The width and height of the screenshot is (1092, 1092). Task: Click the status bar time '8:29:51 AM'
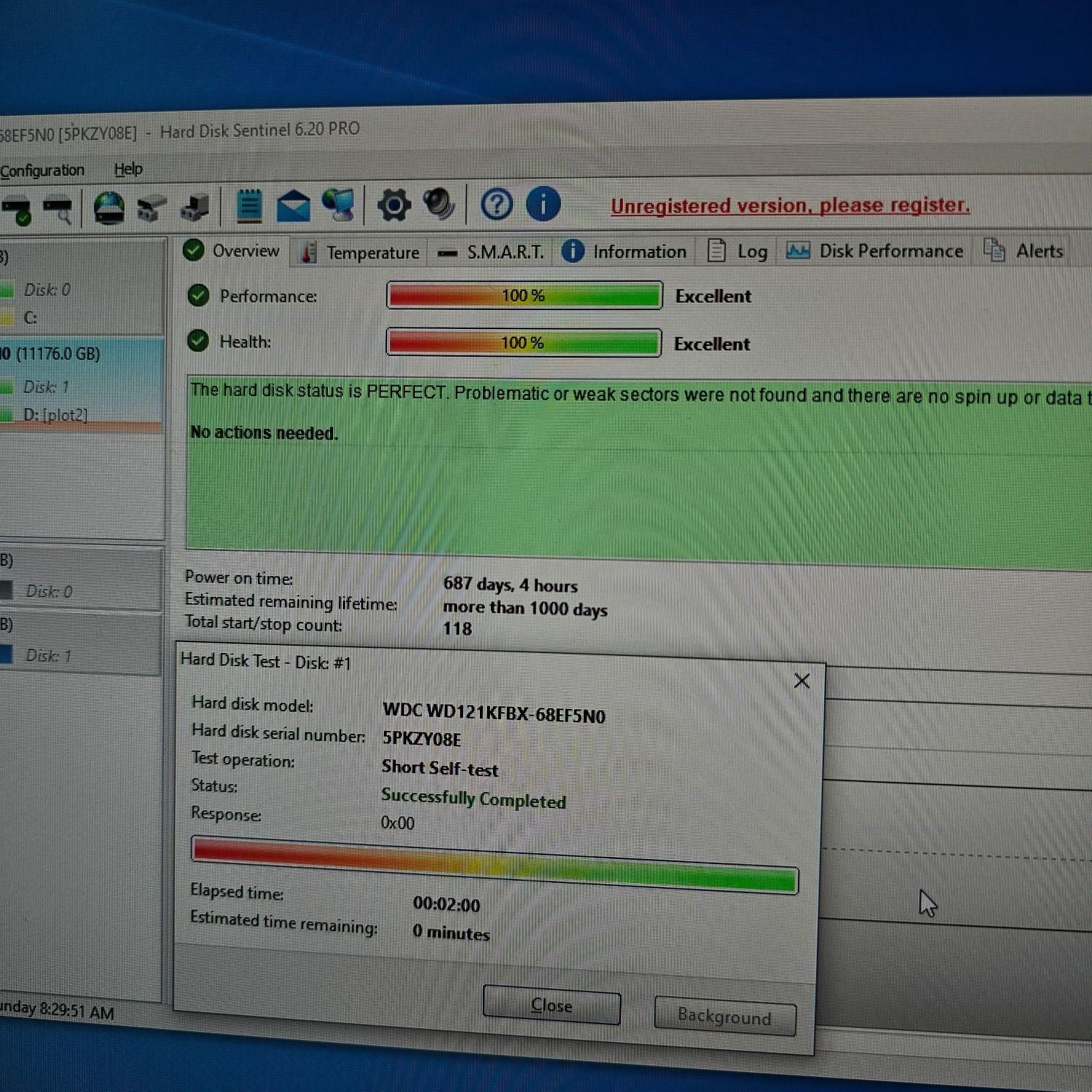coord(76,1010)
